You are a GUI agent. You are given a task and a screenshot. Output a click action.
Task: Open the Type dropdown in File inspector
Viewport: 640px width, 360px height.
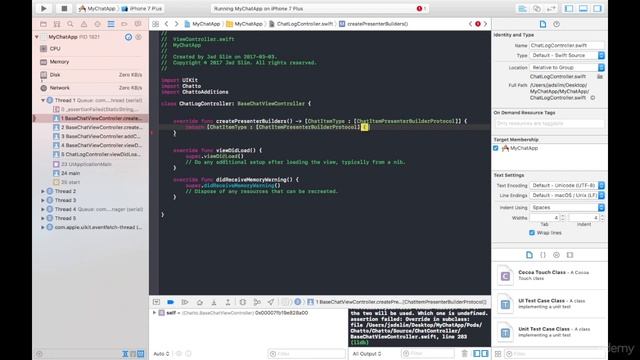click(567, 55)
